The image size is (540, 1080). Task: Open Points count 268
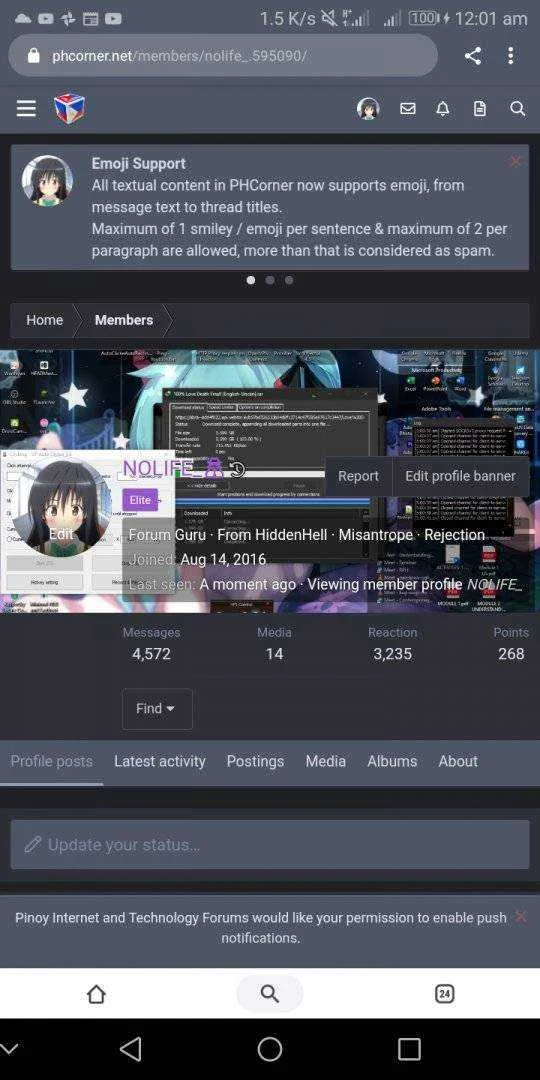[511, 654]
